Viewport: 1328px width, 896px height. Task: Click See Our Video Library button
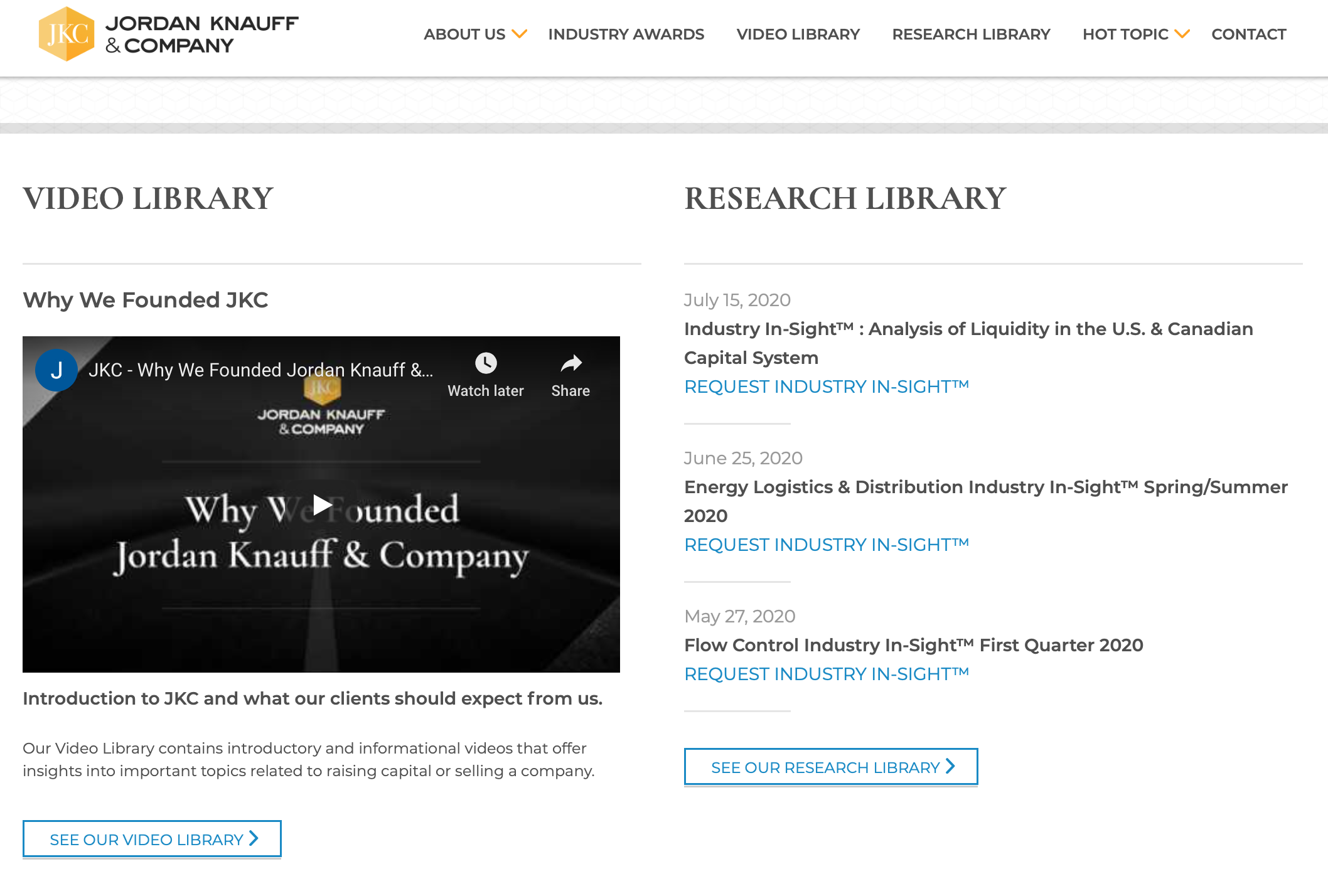pos(152,839)
